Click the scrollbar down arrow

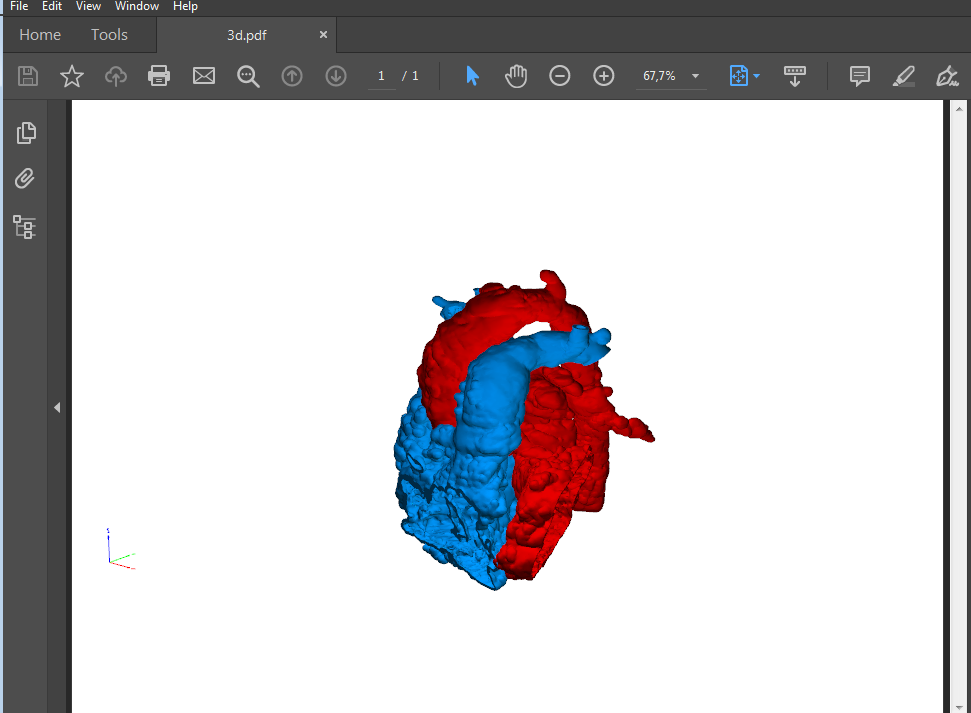pos(959,707)
